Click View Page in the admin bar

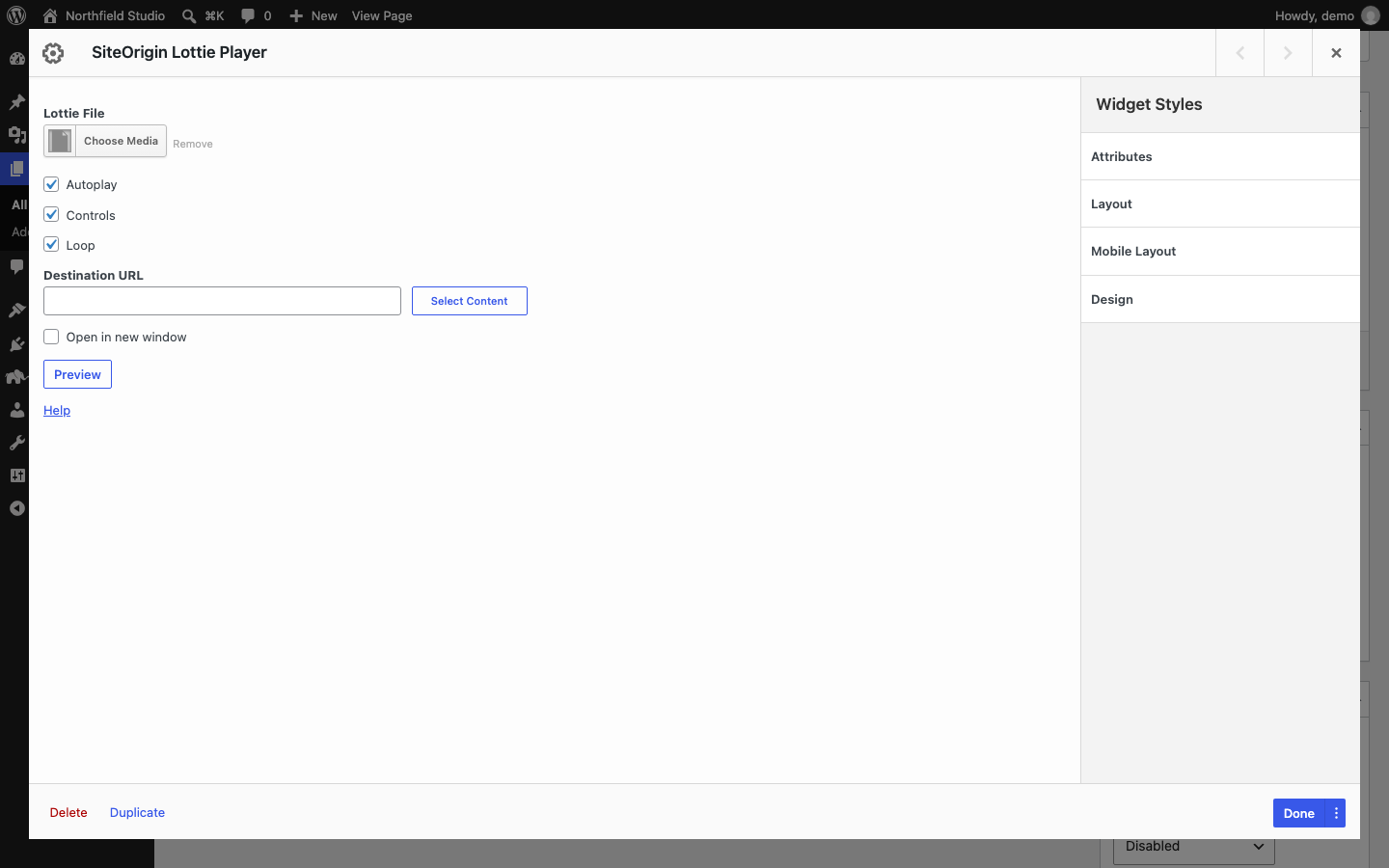pyautogui.click(x=382, y=15)
